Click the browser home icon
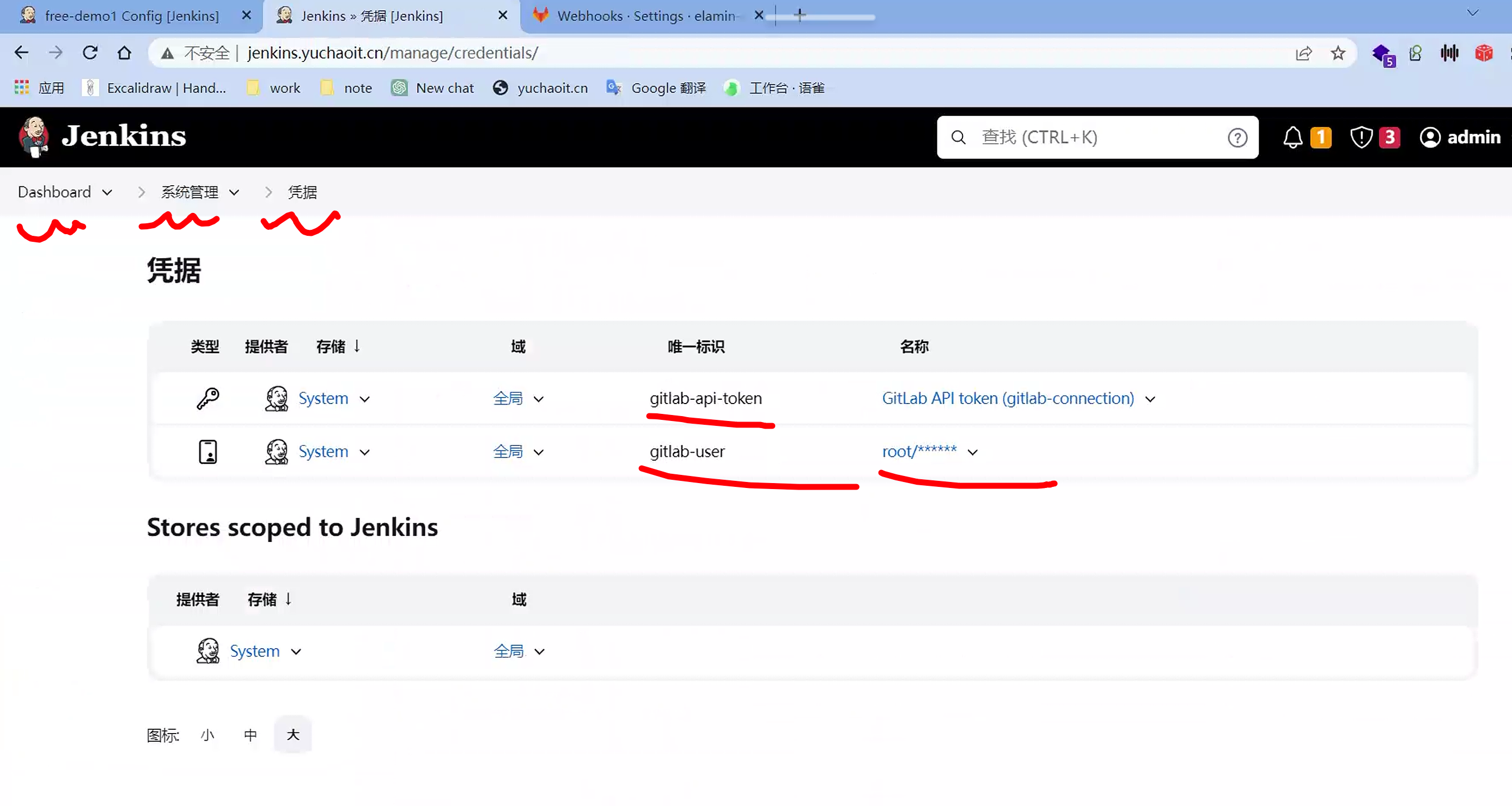The image size is (1512, 806). tap(124, 53)
